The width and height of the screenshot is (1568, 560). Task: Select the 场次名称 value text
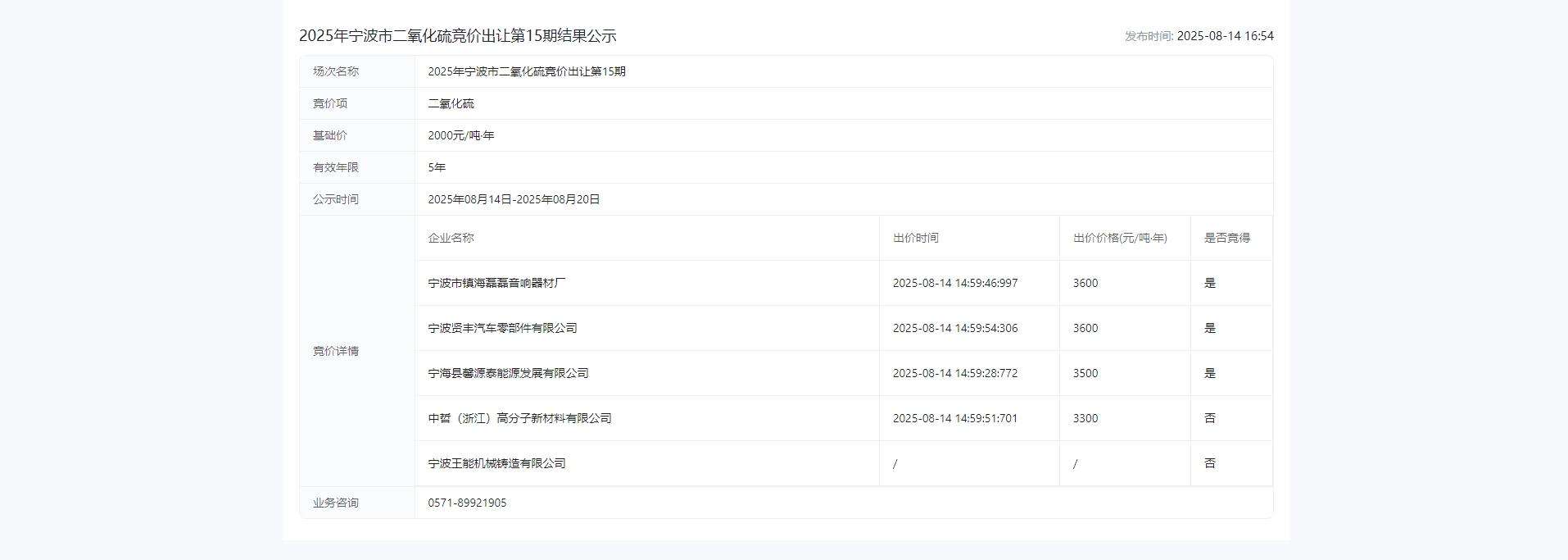coord(526,71)
